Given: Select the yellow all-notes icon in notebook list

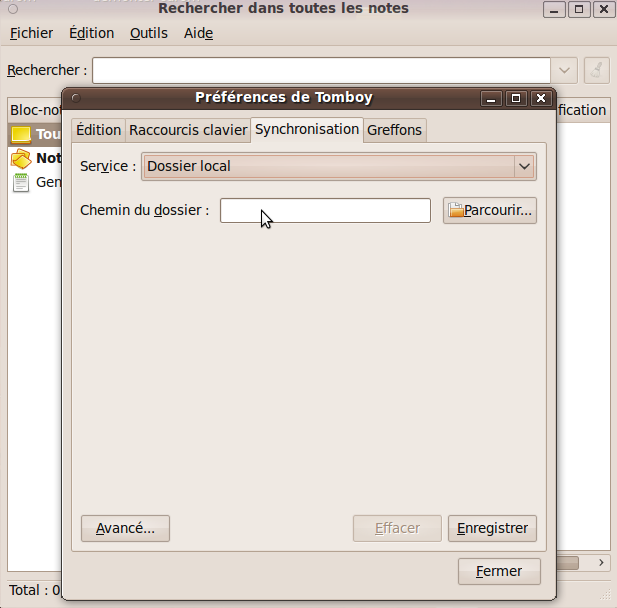Looking at the screenshot, I should [x=21, y=134].
